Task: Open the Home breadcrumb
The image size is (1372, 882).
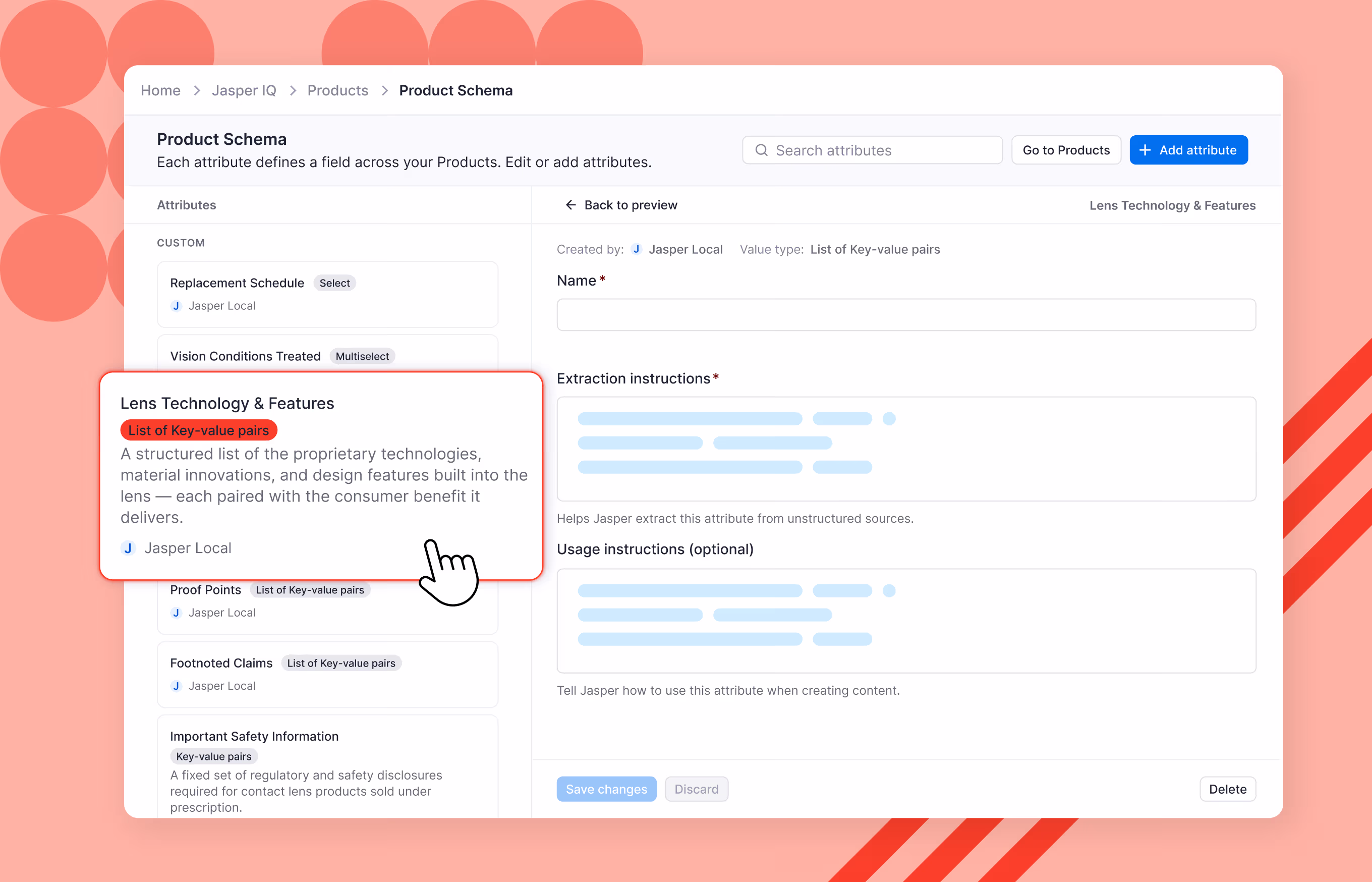Action: (x=161, y=90)
